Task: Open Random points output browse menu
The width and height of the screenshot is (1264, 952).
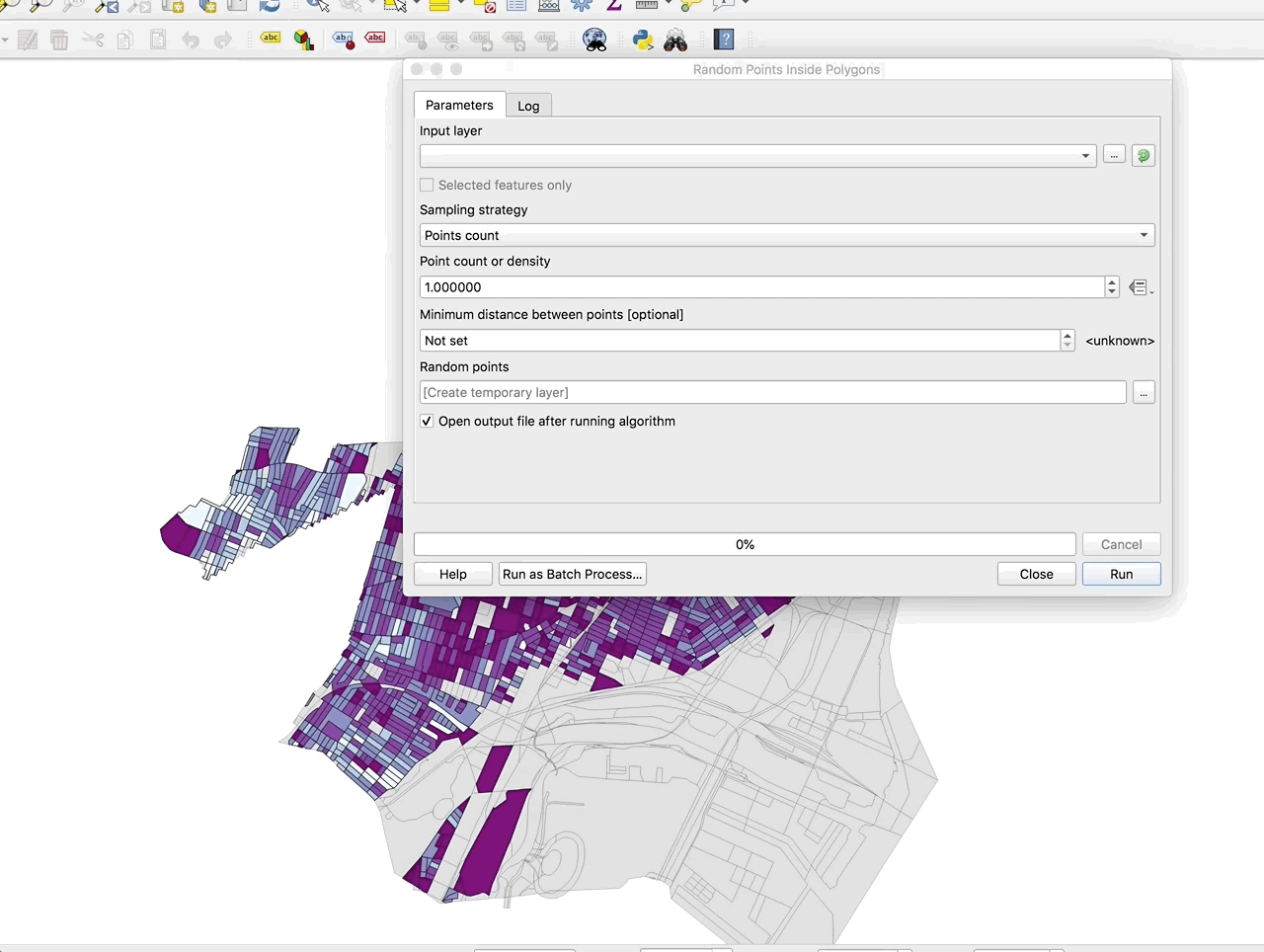Action: coord(1144,393)
